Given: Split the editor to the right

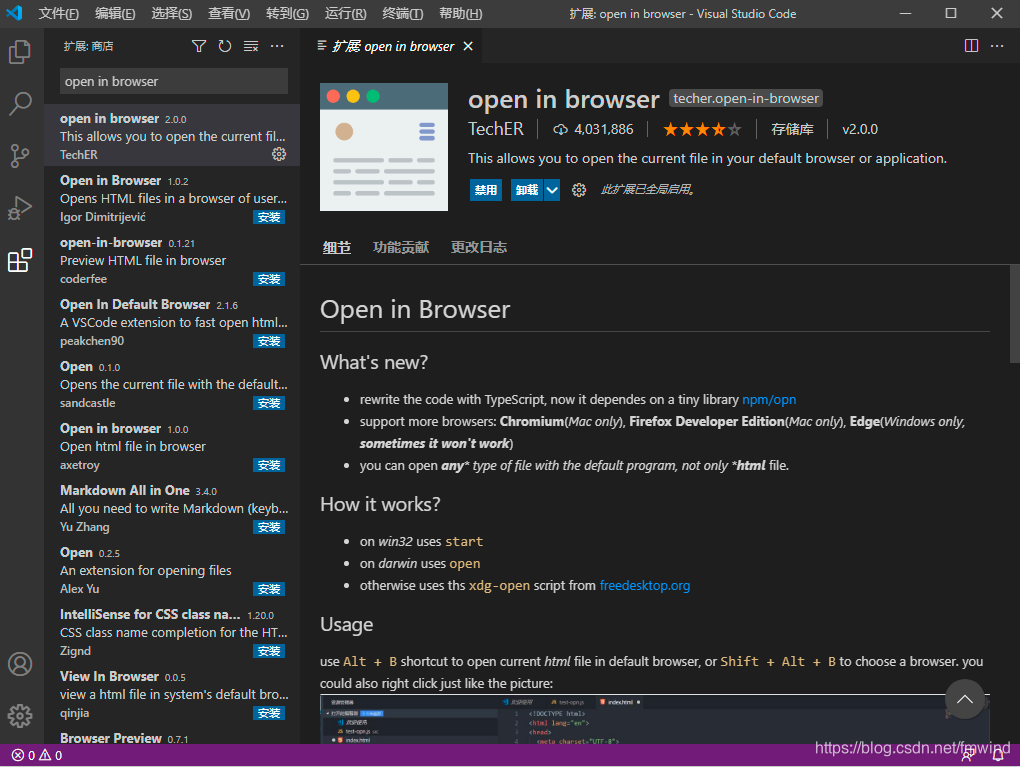Looking at the screenshot, I should 971,46.
